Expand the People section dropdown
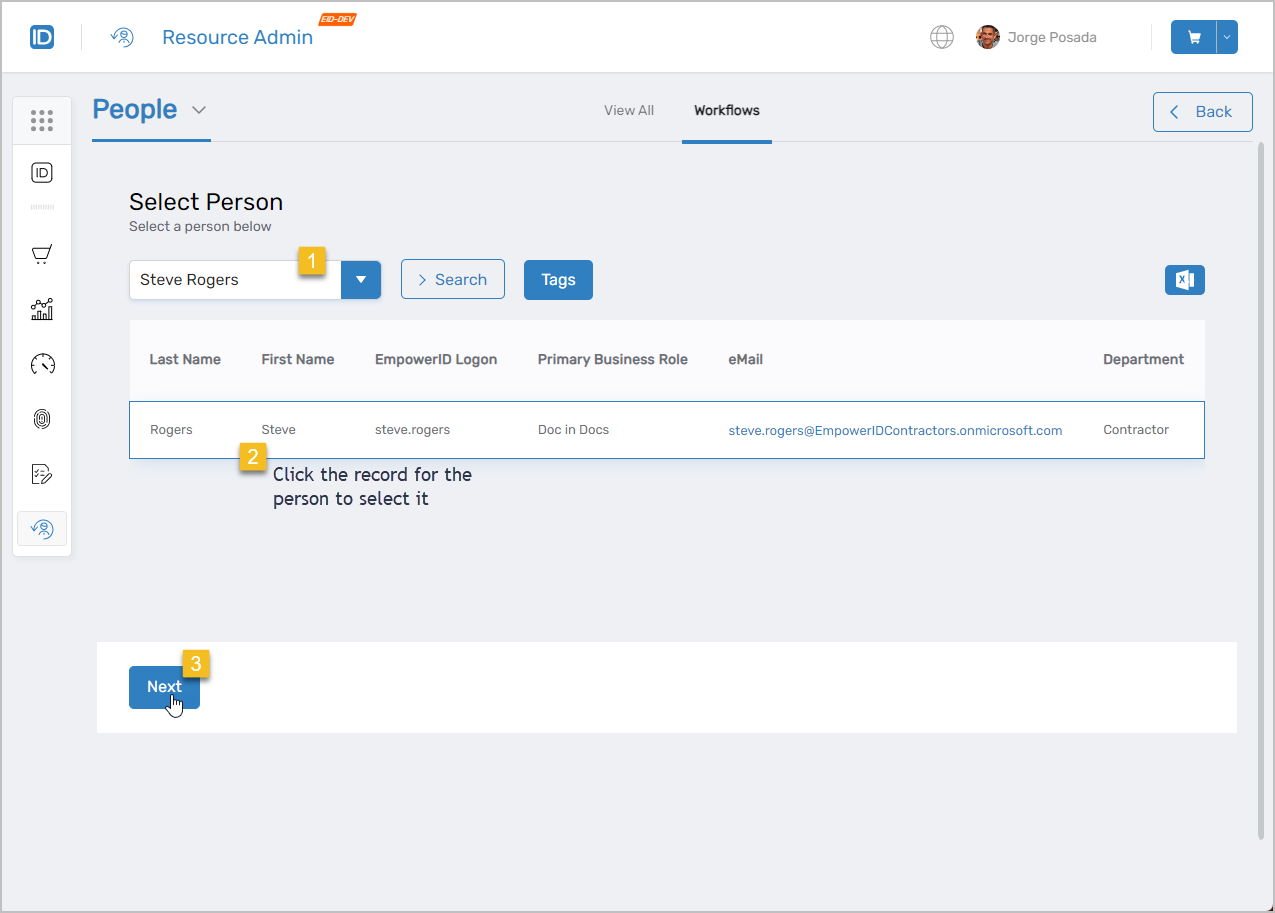The height and width of the screenshot is (913, 1275). coord(198,110)
